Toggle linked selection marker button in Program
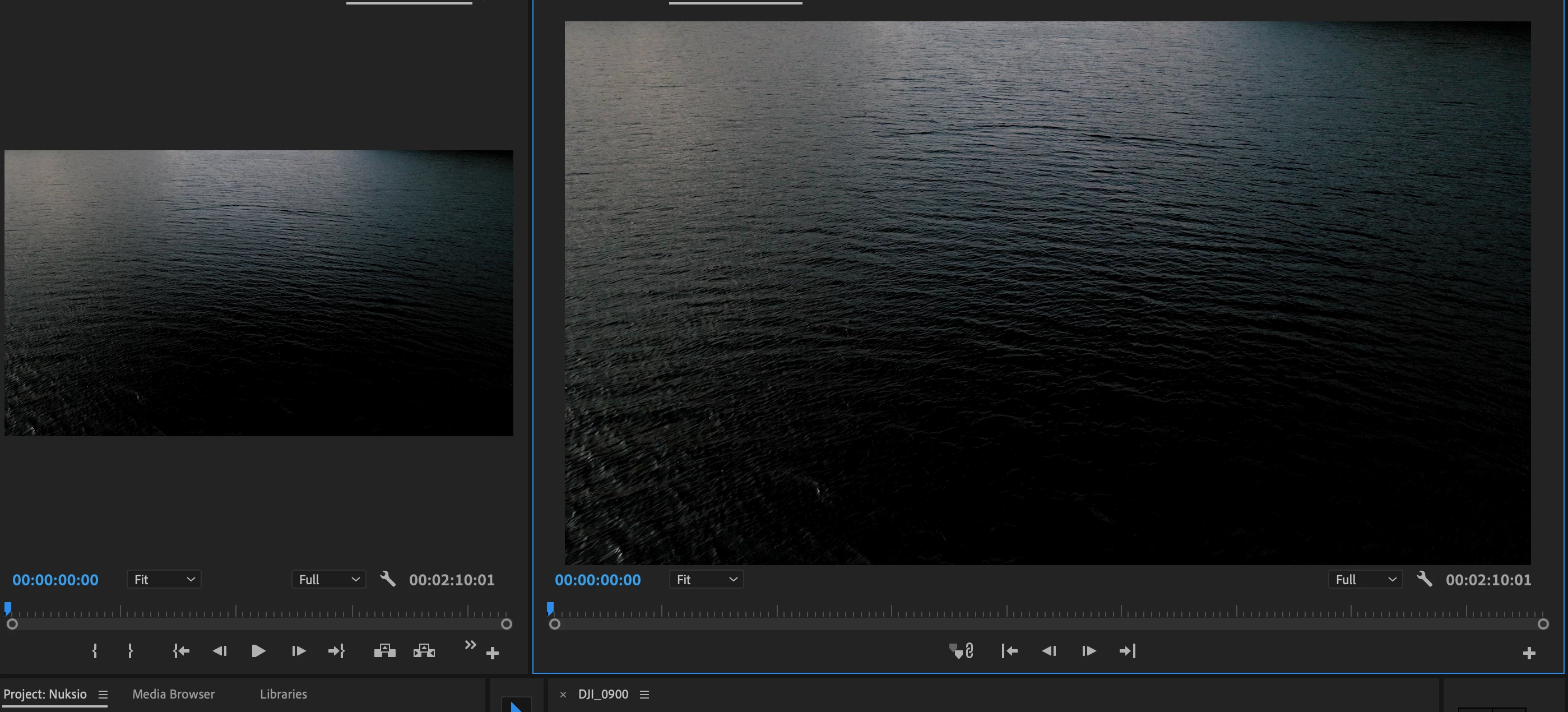 click(962, 651)
